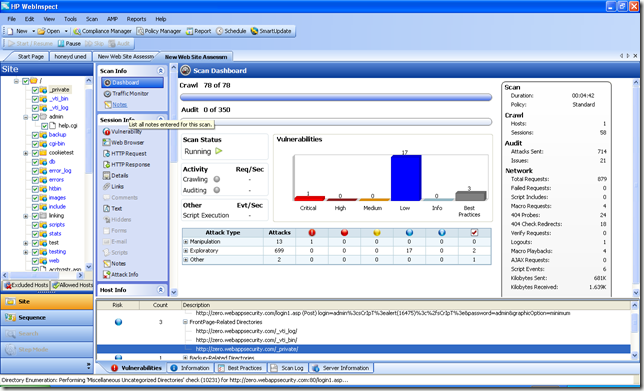Switch to the Server Information tab

[340, 368]
